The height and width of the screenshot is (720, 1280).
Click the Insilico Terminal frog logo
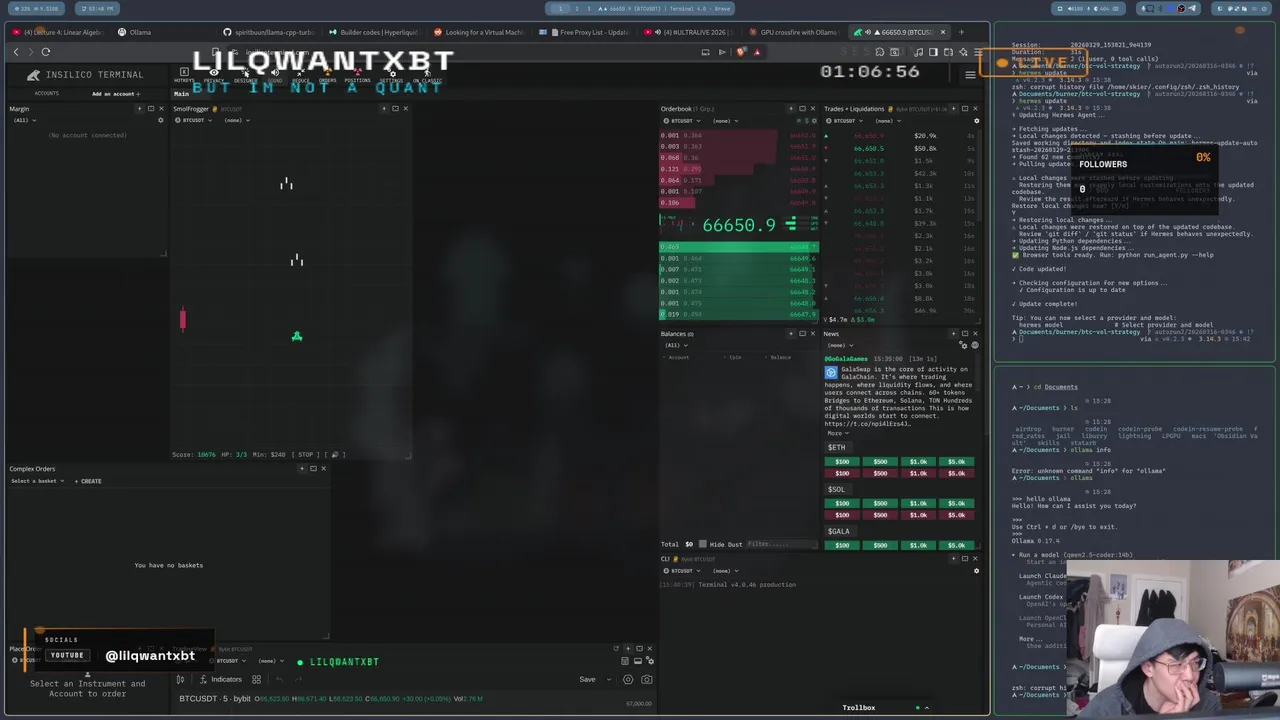(x=33, y=75)
